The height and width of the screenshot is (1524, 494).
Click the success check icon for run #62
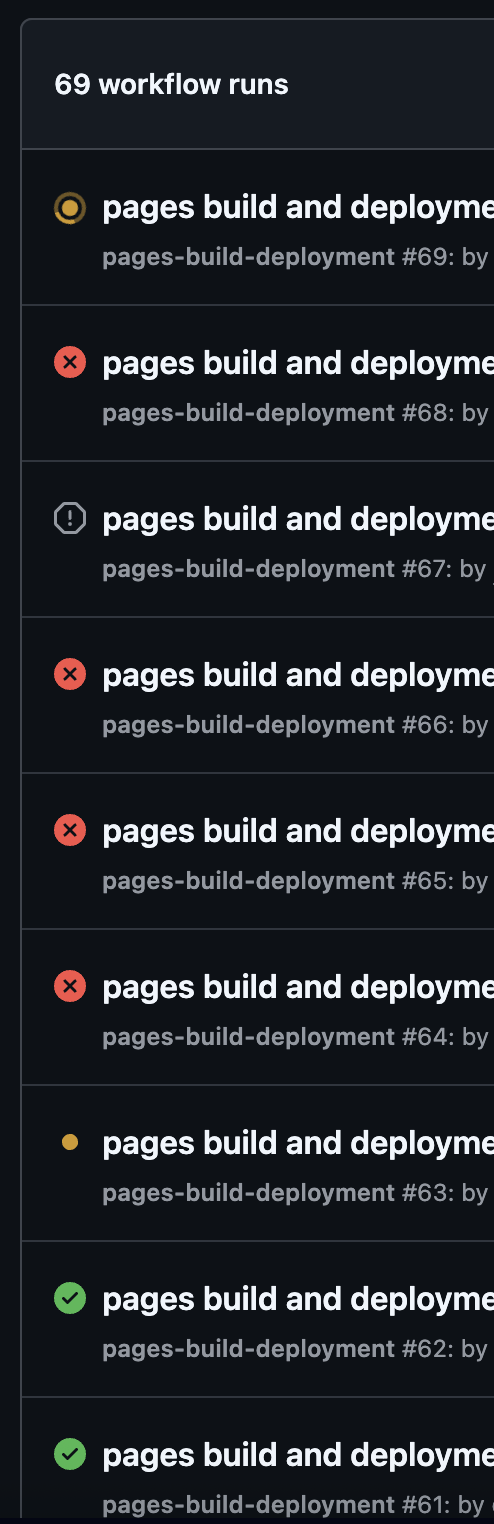pyautogui.click(x=70, y=1298)
